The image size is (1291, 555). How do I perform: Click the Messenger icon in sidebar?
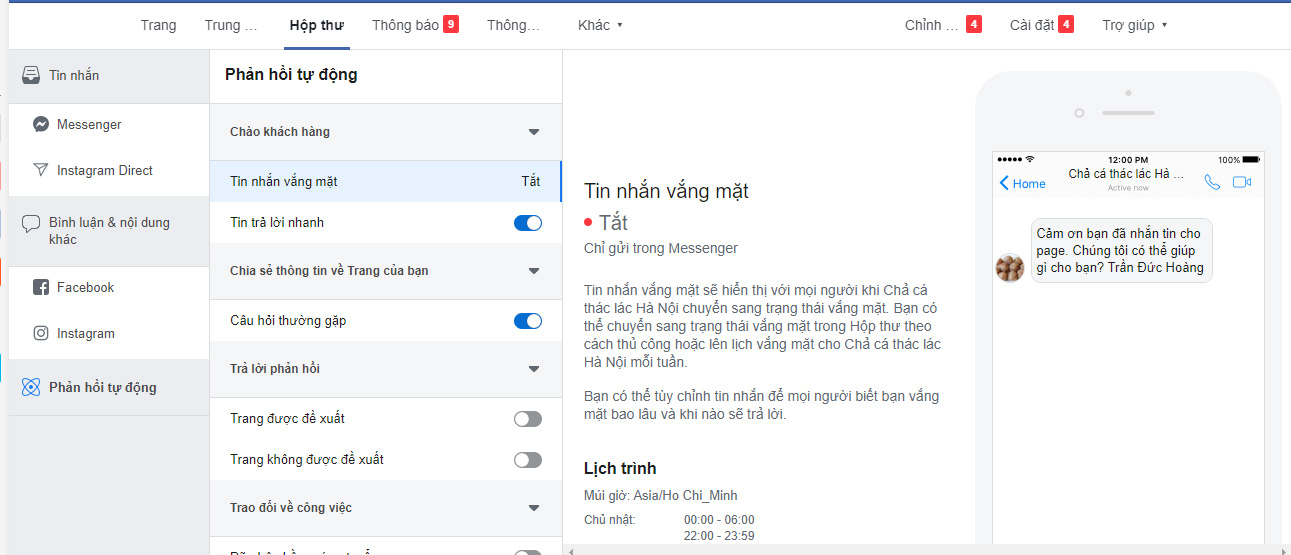click(x=41, y=125)
